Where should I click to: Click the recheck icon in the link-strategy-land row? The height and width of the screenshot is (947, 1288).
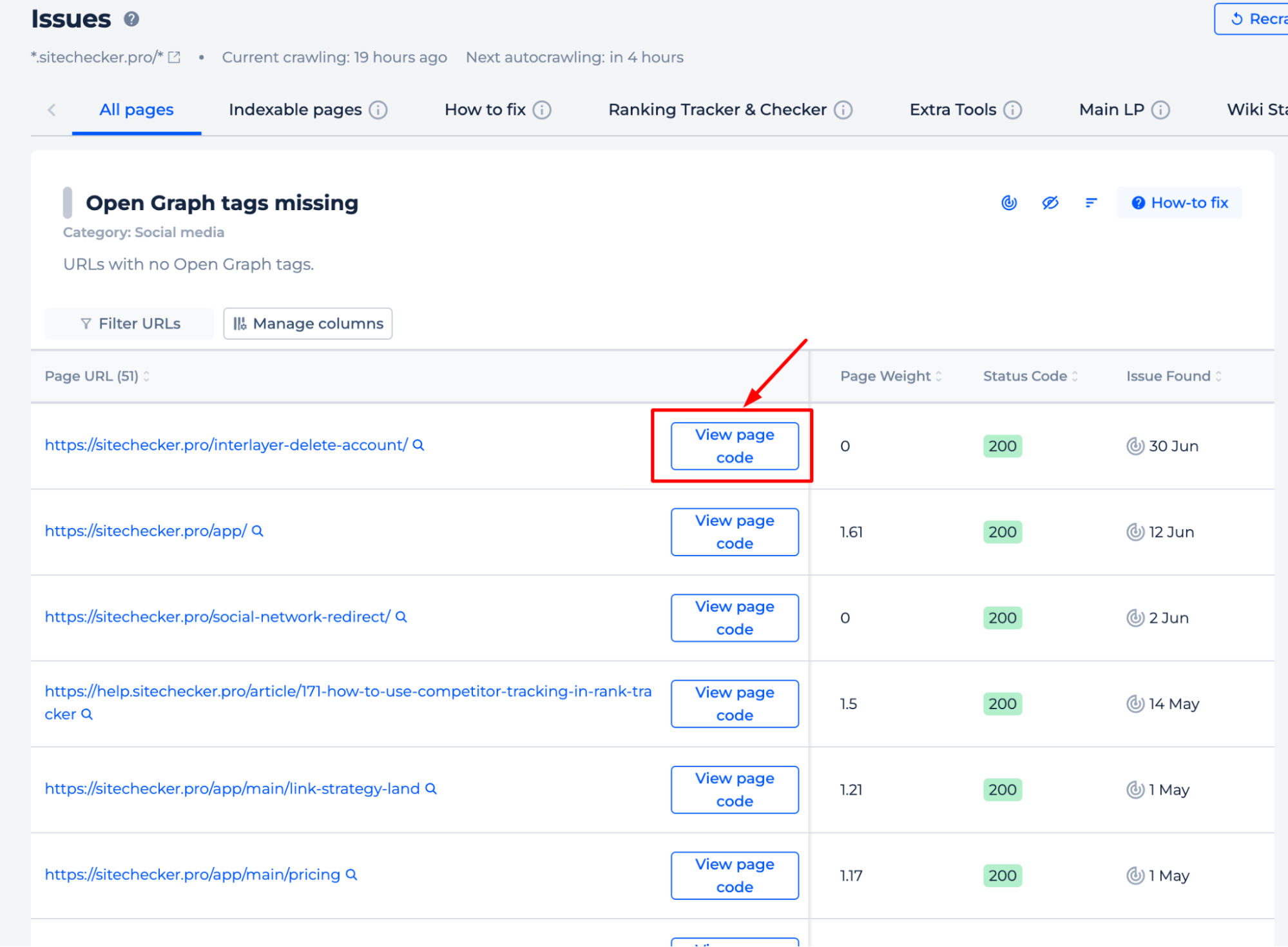tap(1135, 790)
